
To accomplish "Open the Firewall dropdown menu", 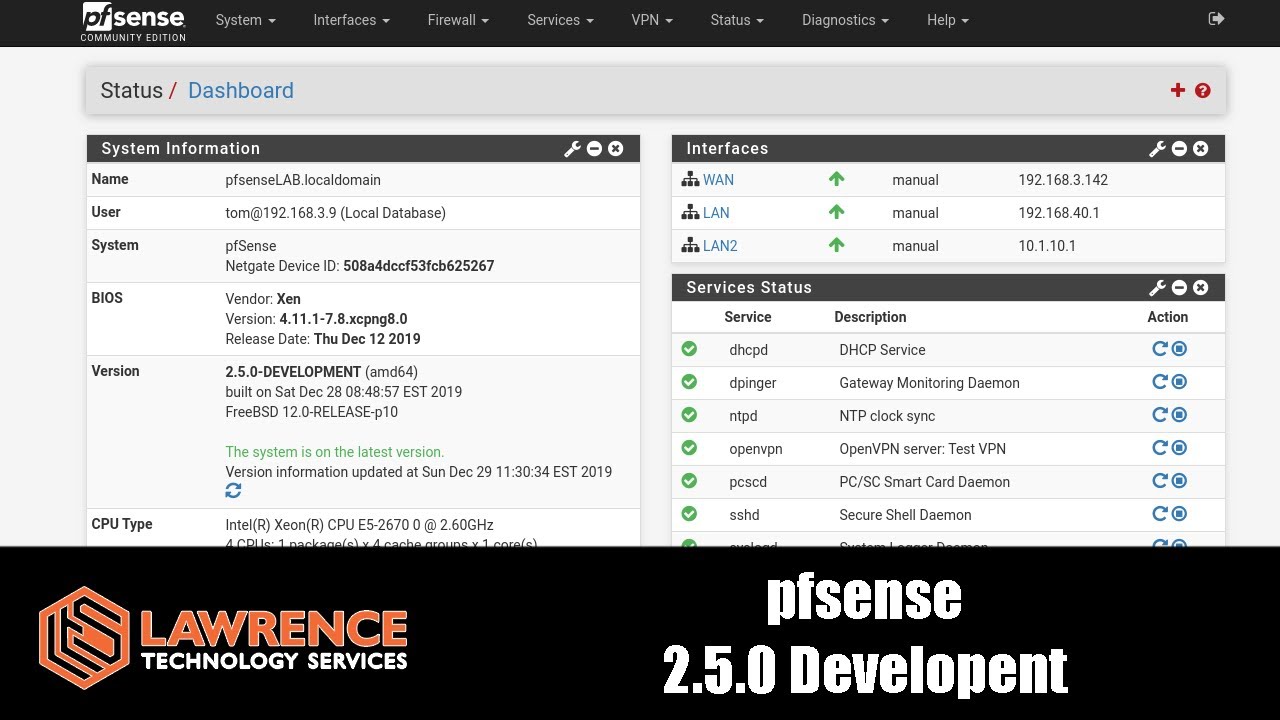I will point(458,20).
